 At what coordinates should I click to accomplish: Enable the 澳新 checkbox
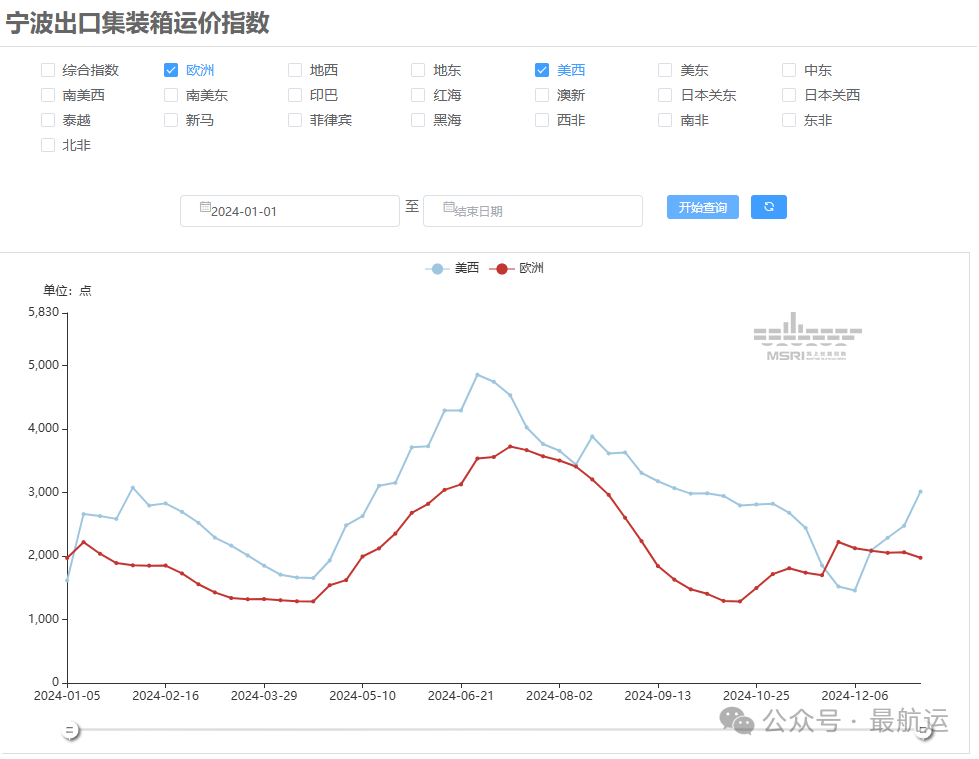[542, 95]
